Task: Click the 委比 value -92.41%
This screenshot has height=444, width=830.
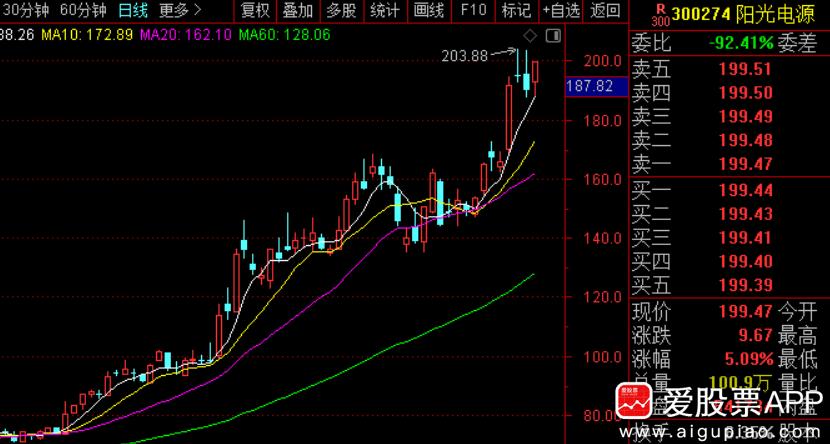Action: (741, 43)
